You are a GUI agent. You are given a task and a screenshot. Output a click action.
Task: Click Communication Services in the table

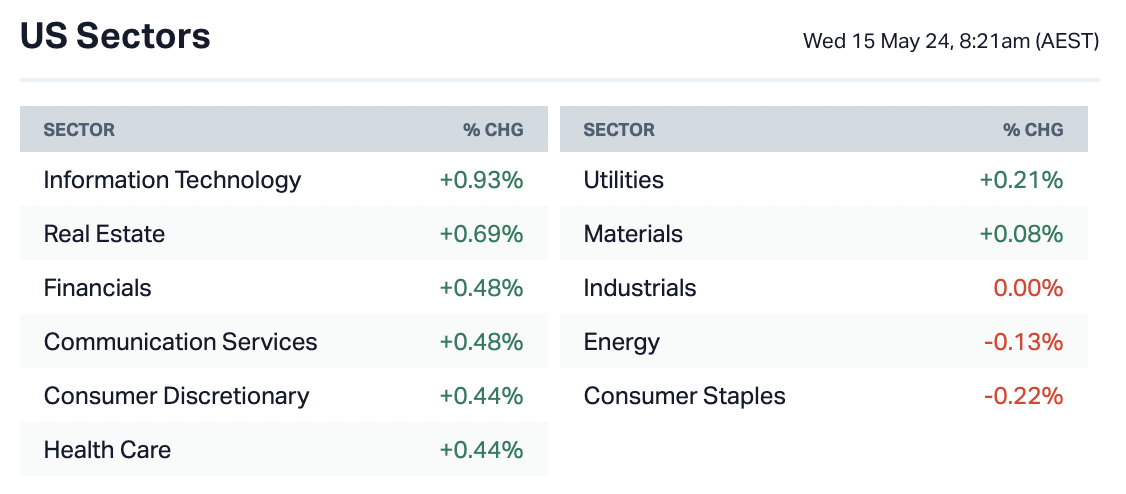180,342
